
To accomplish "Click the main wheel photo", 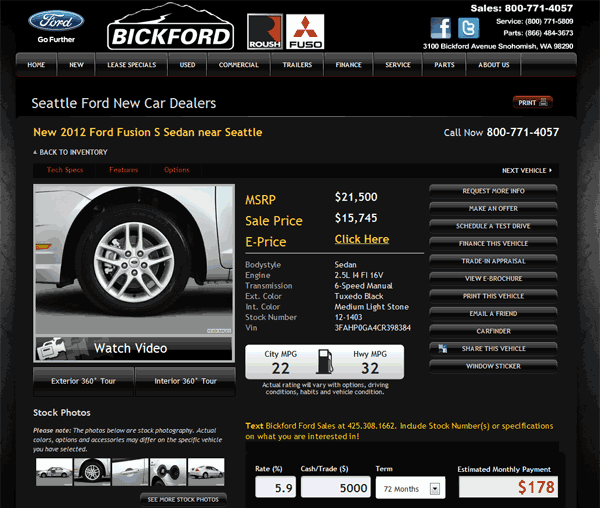I will click(134, 260).
